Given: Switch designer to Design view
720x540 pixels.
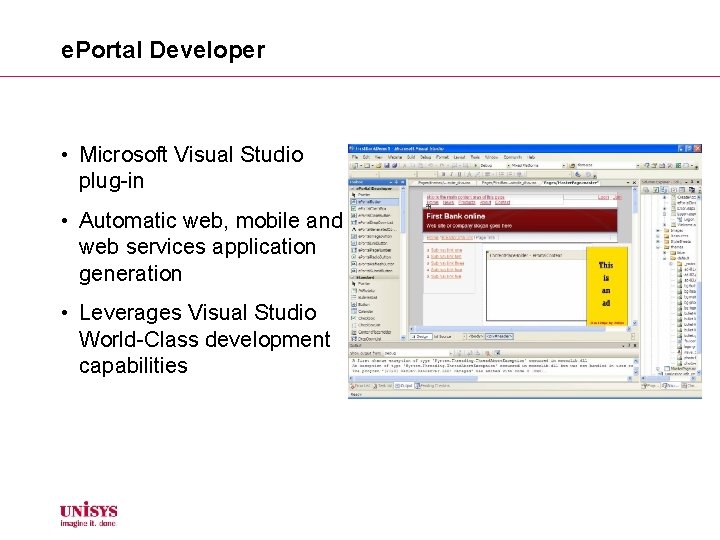Looking at the screenshot, I should pos(421,337).
